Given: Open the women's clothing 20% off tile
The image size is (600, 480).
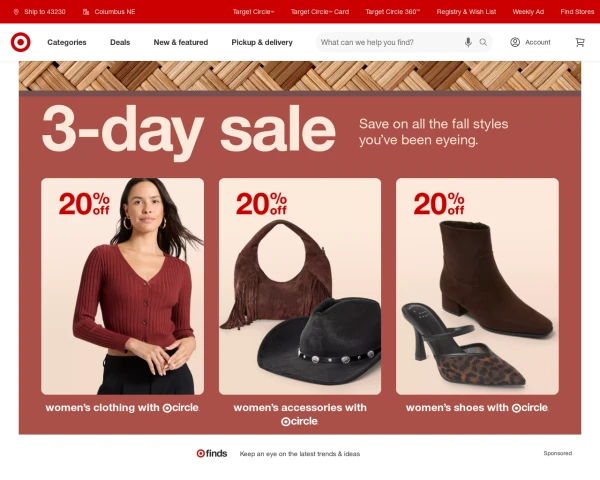Looking at the screenshot, I should tap(122, 286).
